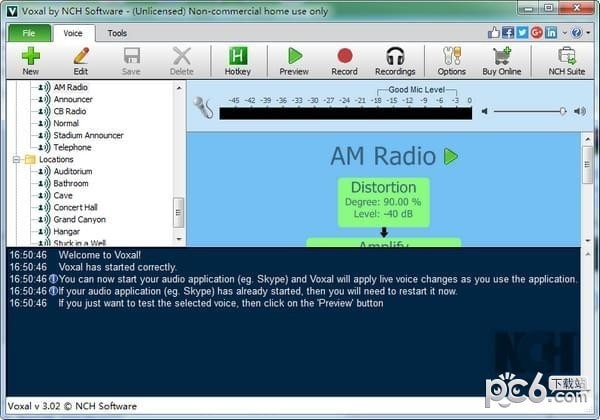Open the blue Help question mark icon
Viewport: 600px width, 420px height.
click(577, 33)
